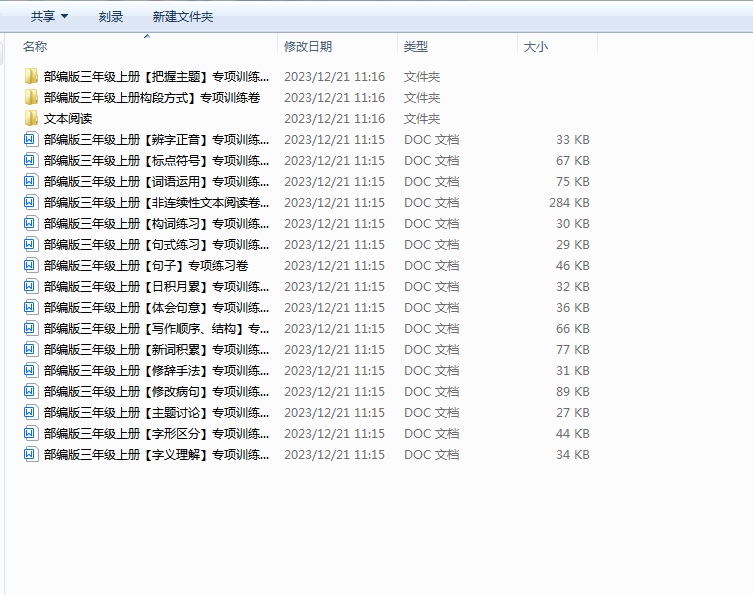Click DOC icon of 【修改病句】专项训练

(x=30, y=391)
